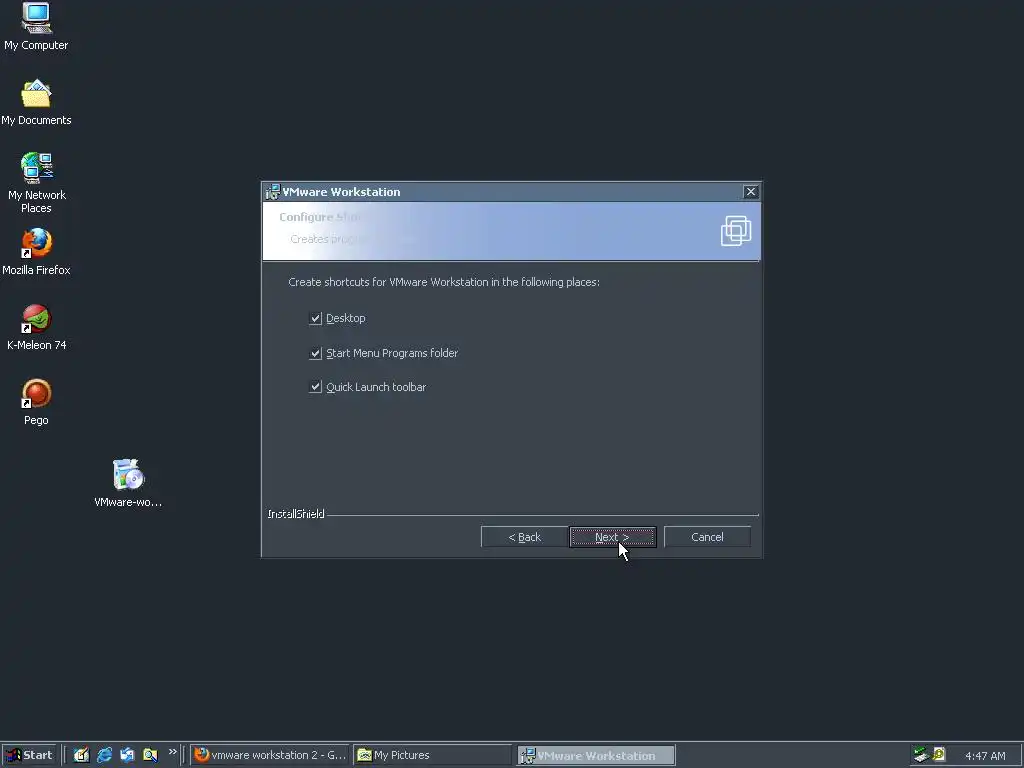Open the search magnifier Quick Launch icon

pos(150,755)
